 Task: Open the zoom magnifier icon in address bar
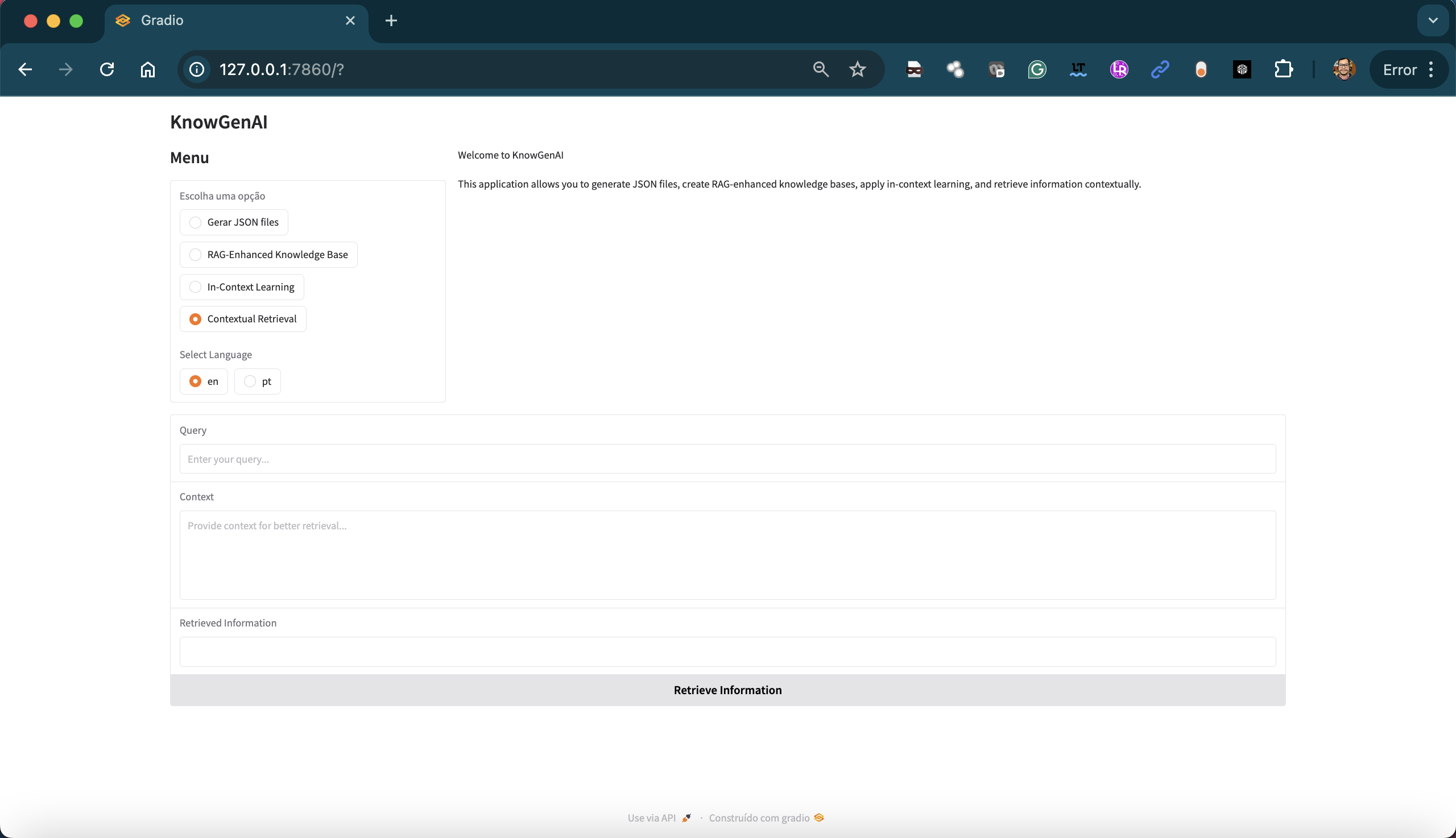pos(820,69)
